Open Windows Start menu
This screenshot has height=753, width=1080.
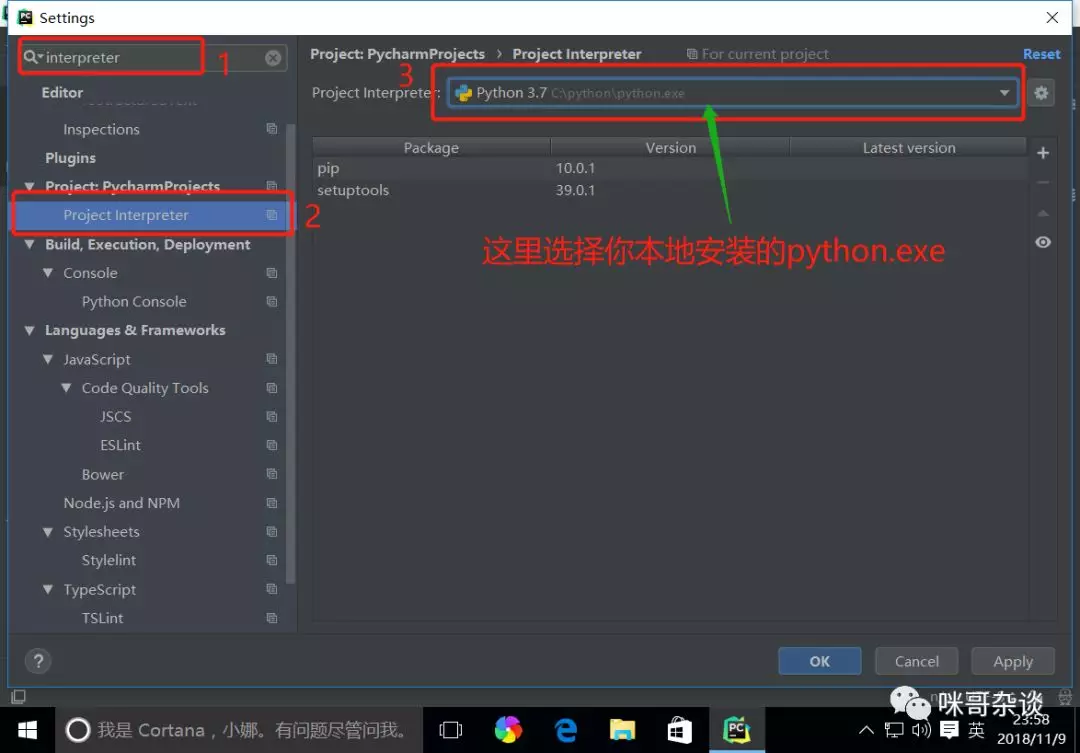click(27, 730)
